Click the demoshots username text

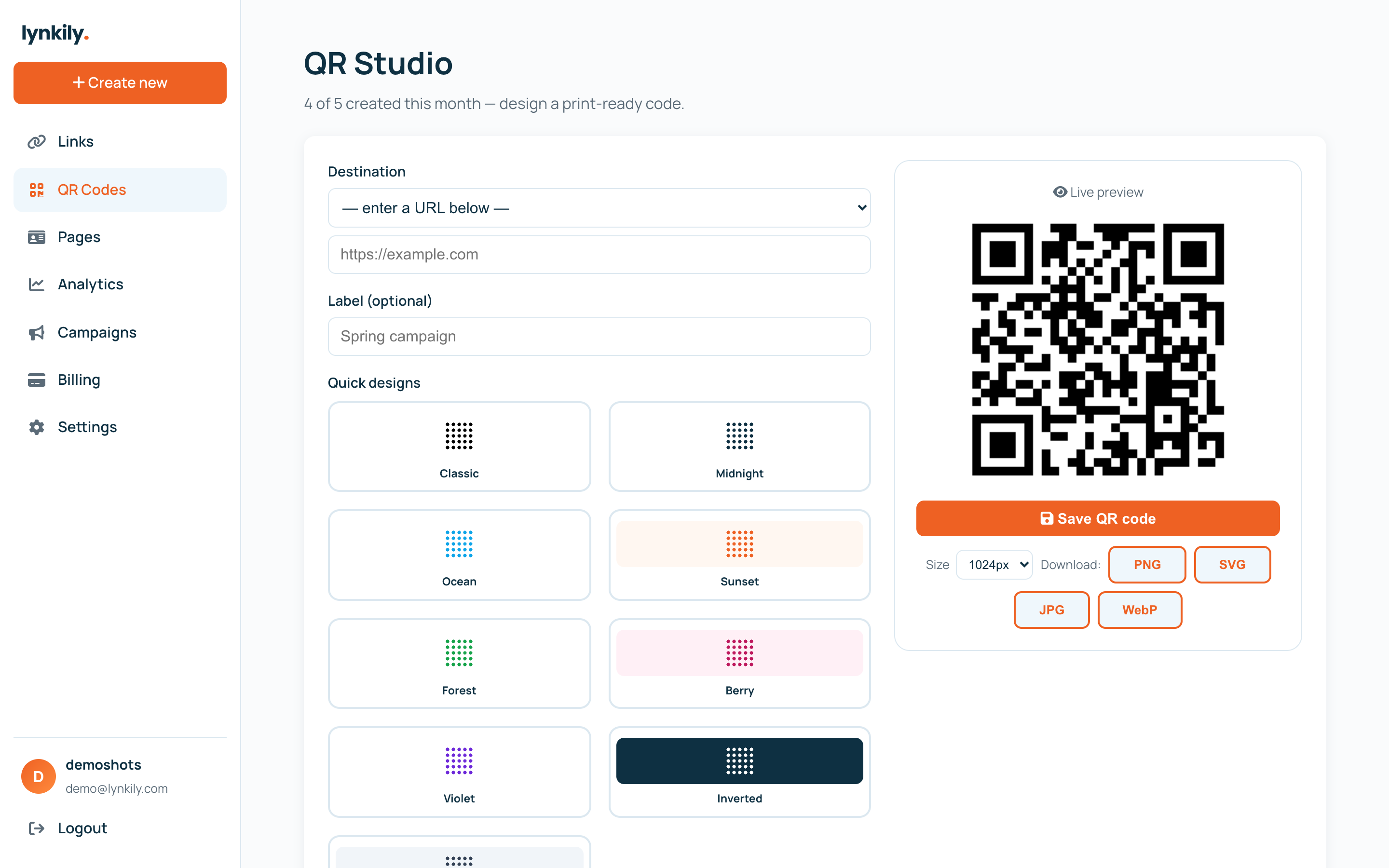(x=103, y=765)
